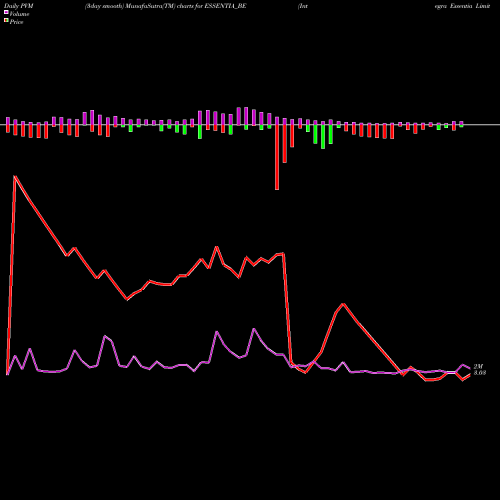The image size is (500, 500).
Task: Click the tallest red downward bar in the chart
Action: click(x=277, y=157)
